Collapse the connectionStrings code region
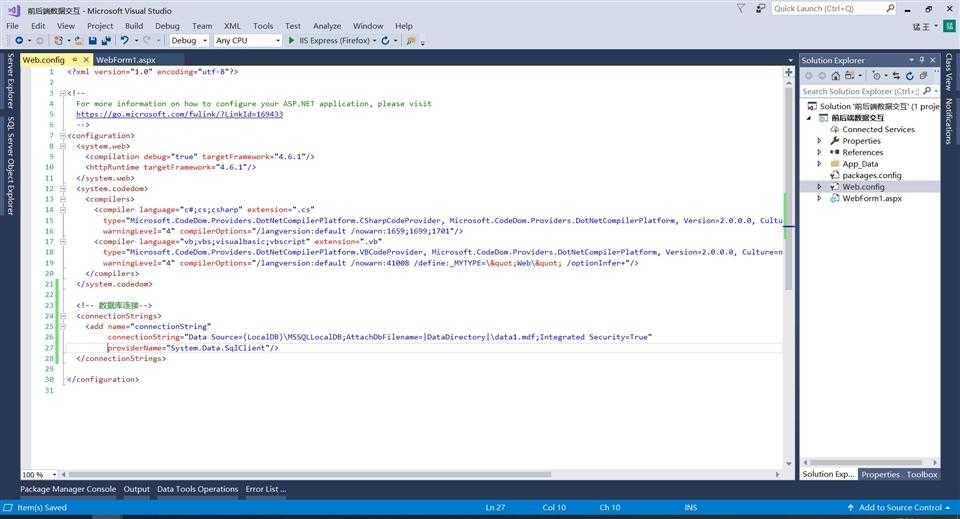 click(62, 316)
